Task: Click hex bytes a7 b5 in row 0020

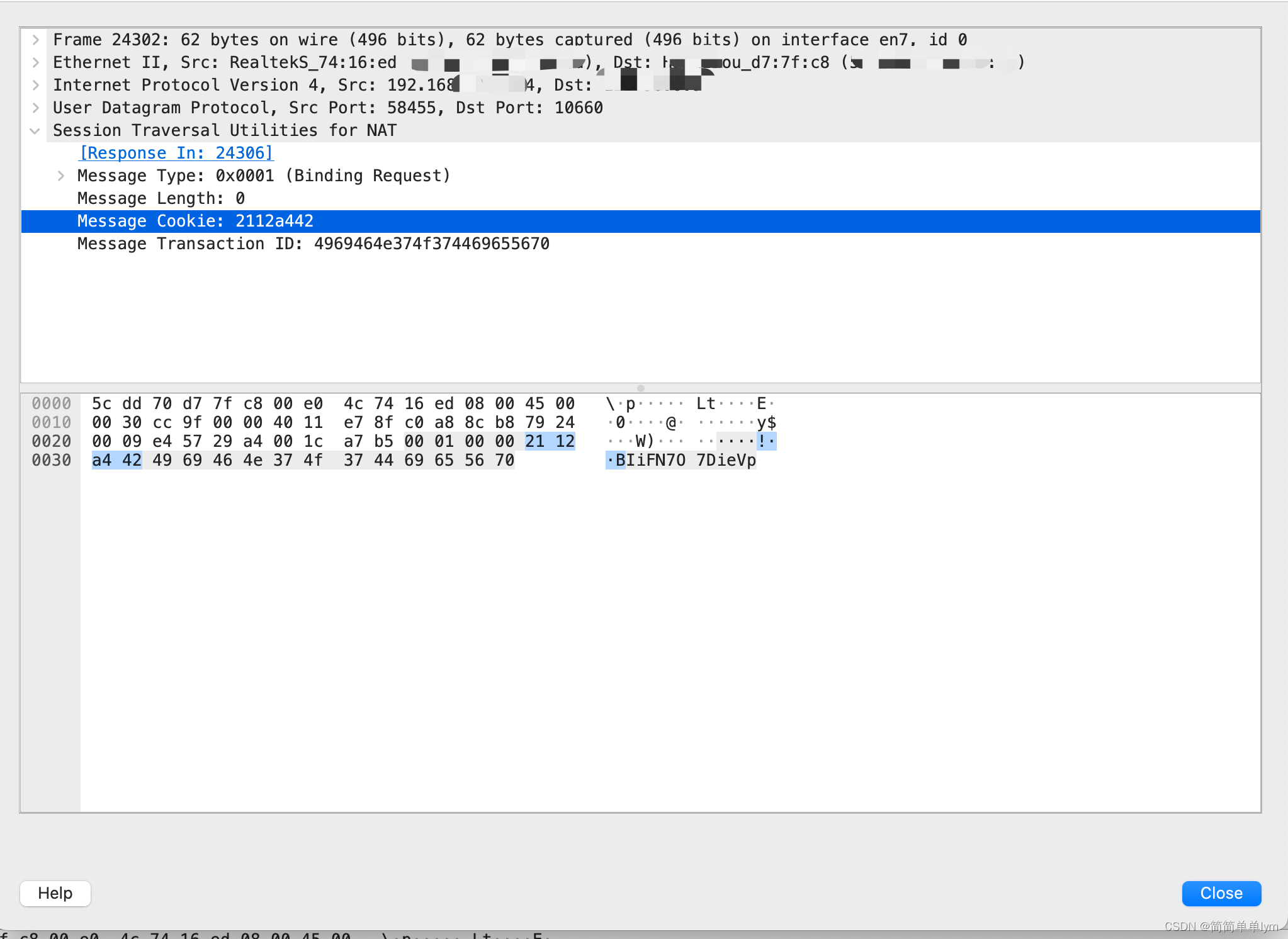Action: (369, 441)
